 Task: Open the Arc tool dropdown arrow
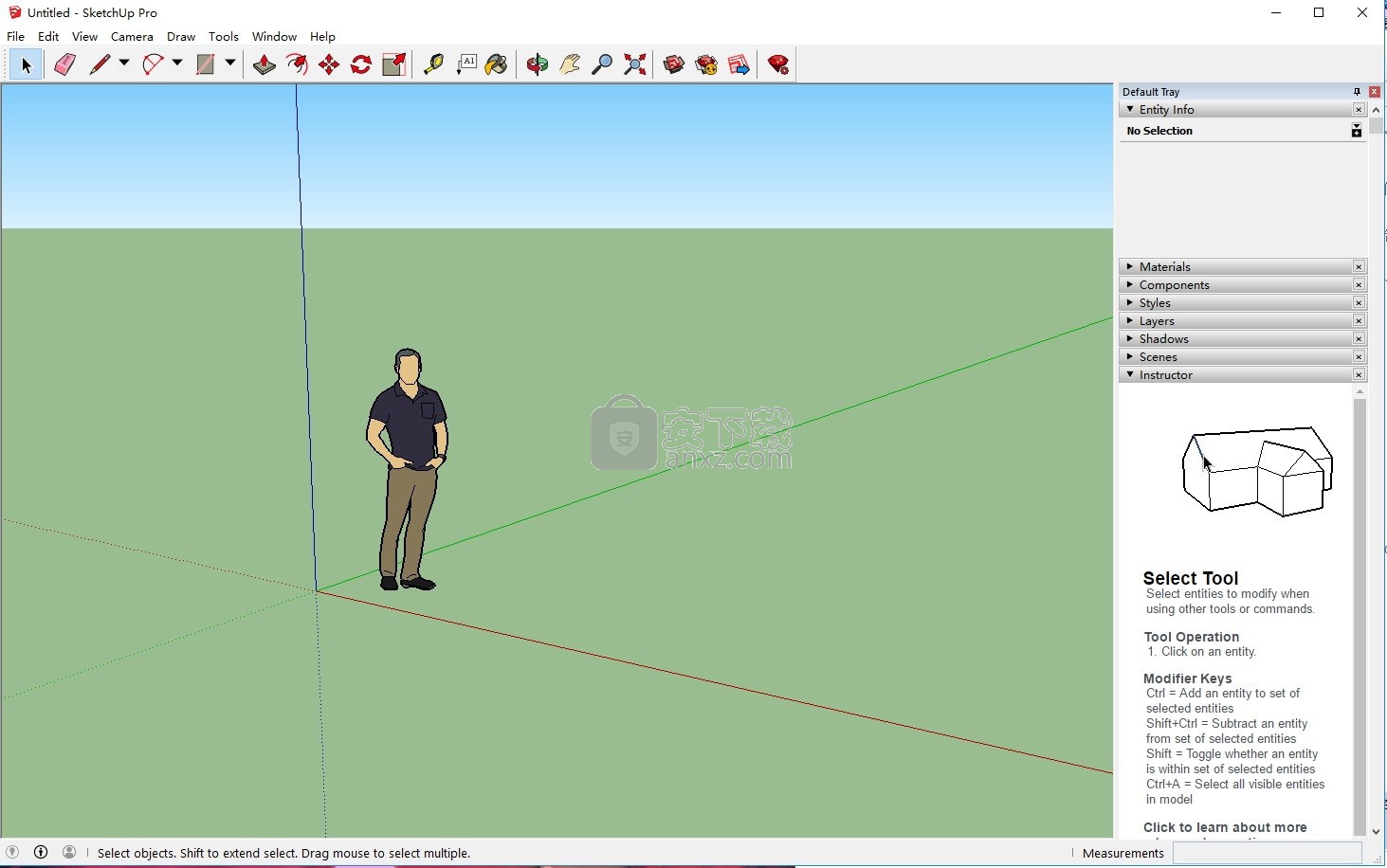tap(177, 63)
